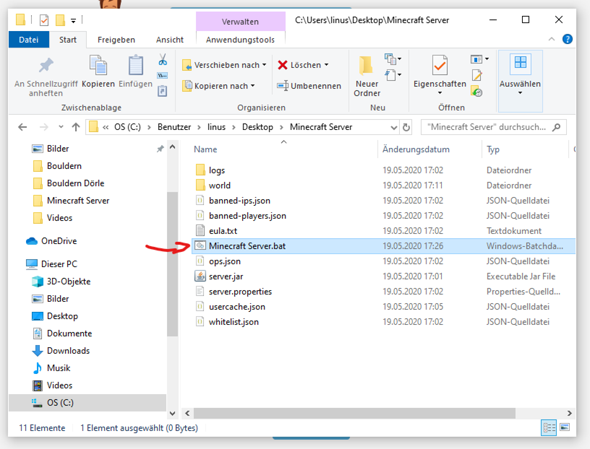590x449 pixels.
Task: Open the Datei menu tab
Action: (x=29, y=40)
